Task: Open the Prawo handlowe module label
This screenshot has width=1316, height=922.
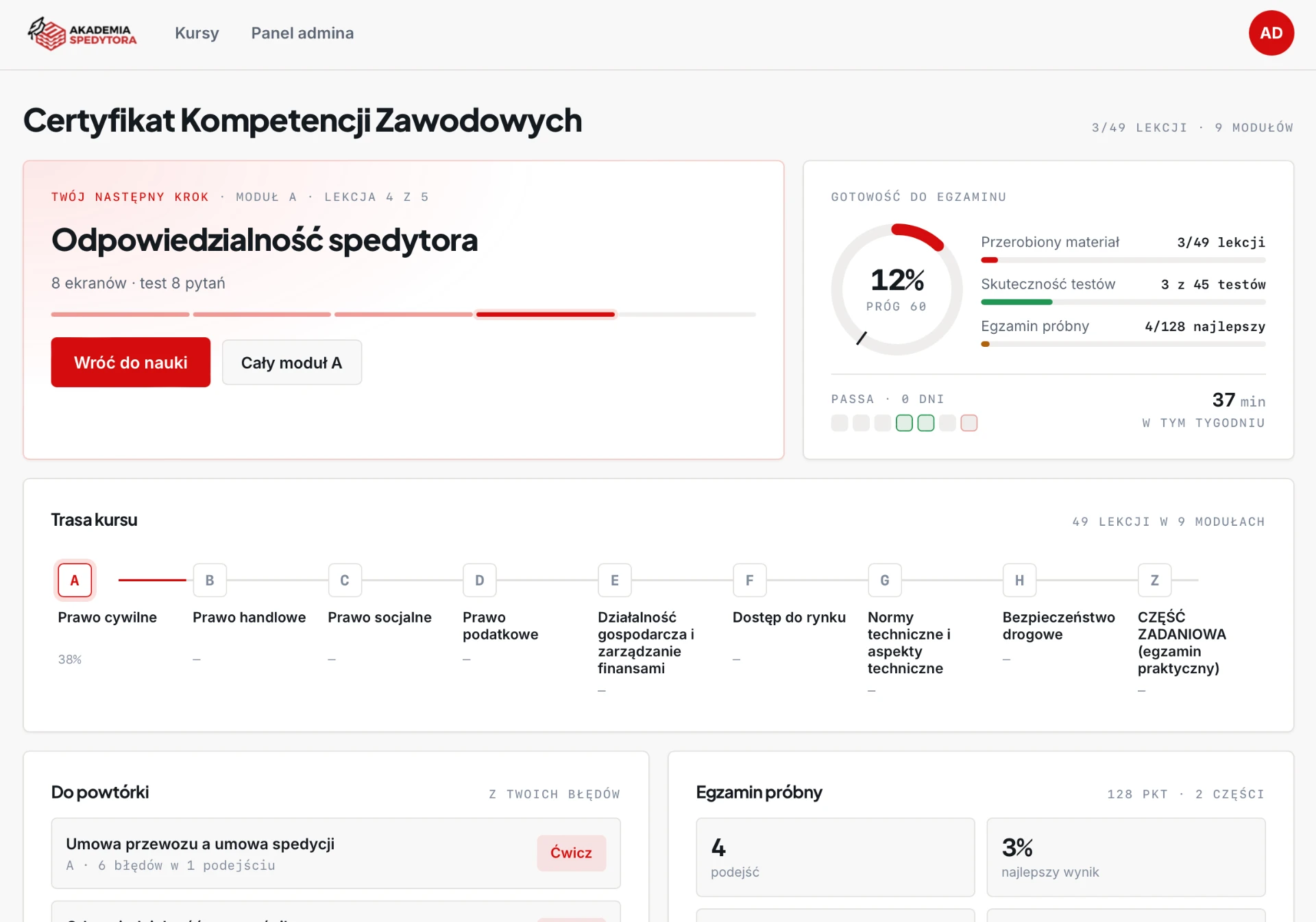Action: coord(249,618)
